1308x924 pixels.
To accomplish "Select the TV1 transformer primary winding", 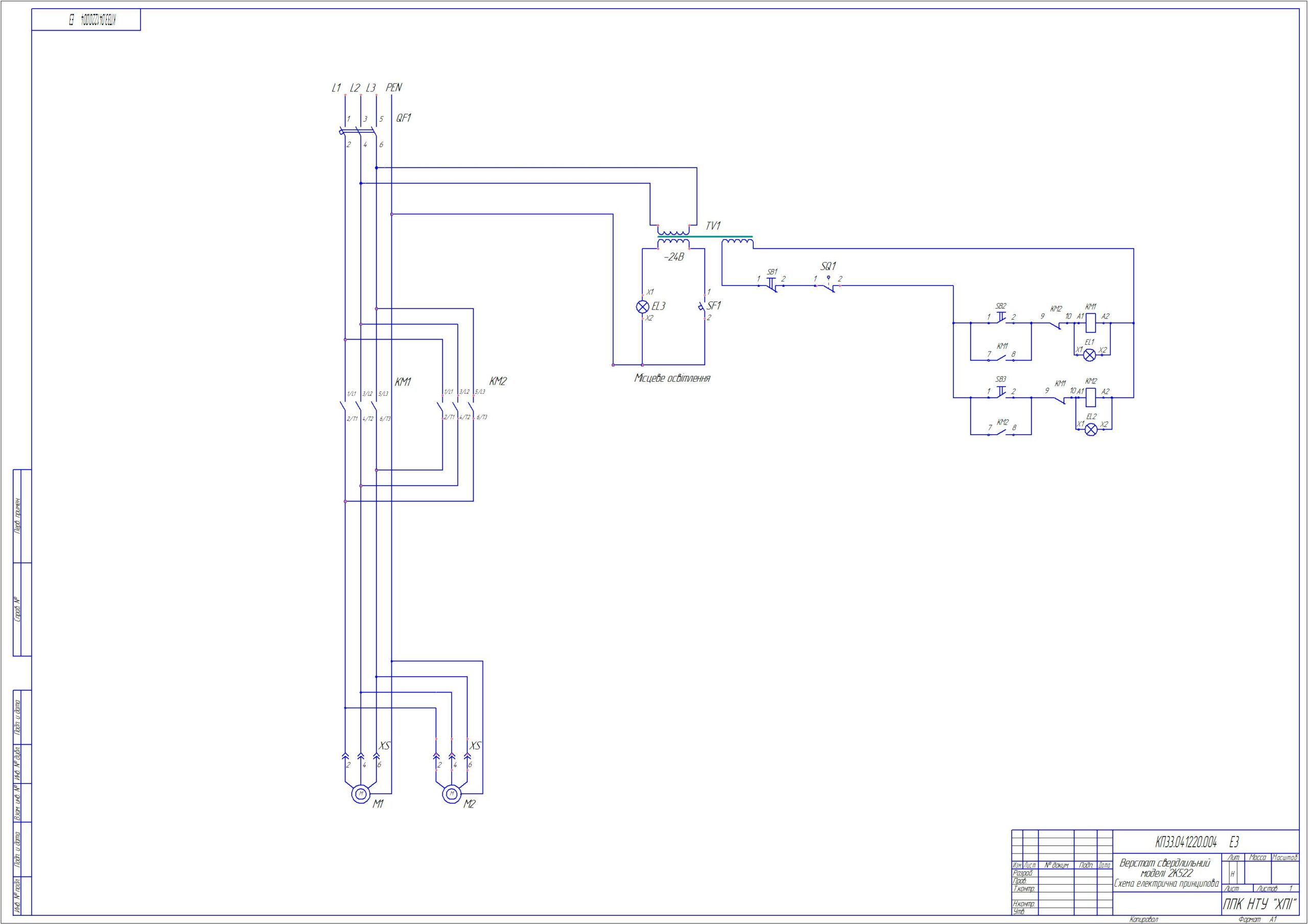I will (x=673, y=230).
